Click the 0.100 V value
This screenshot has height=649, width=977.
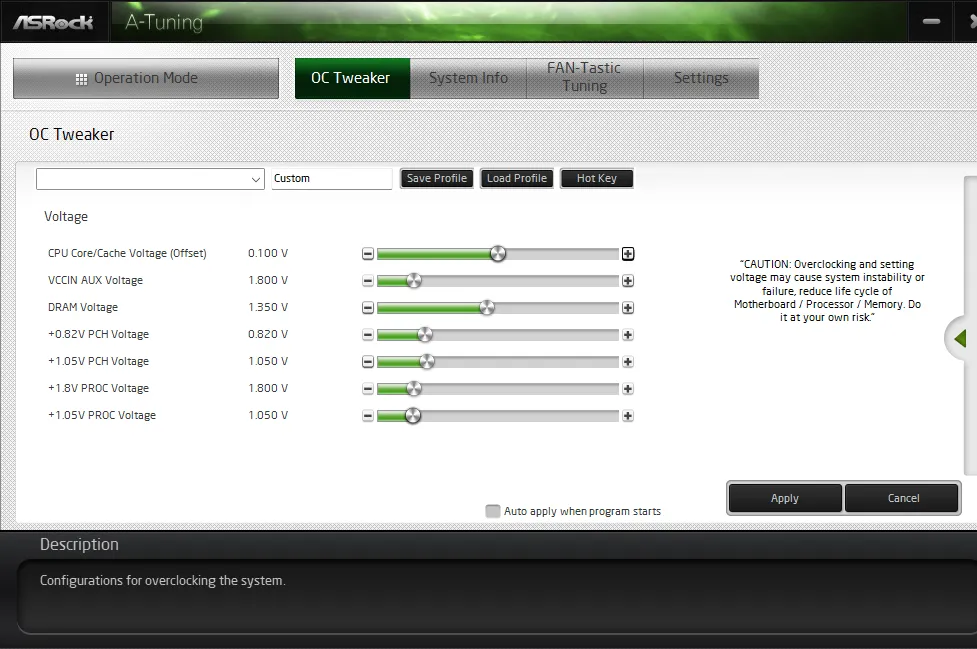[x=268, y=253]
